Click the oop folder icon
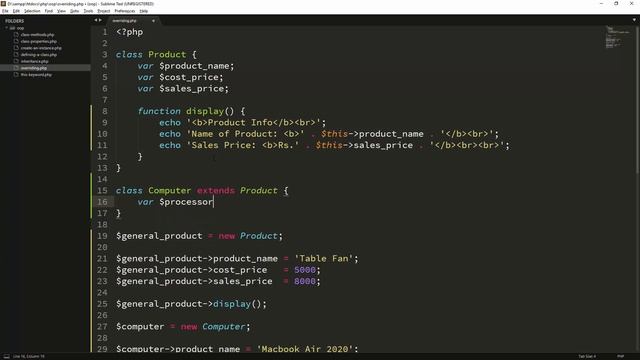640x360 pixels. pos(12,28)
